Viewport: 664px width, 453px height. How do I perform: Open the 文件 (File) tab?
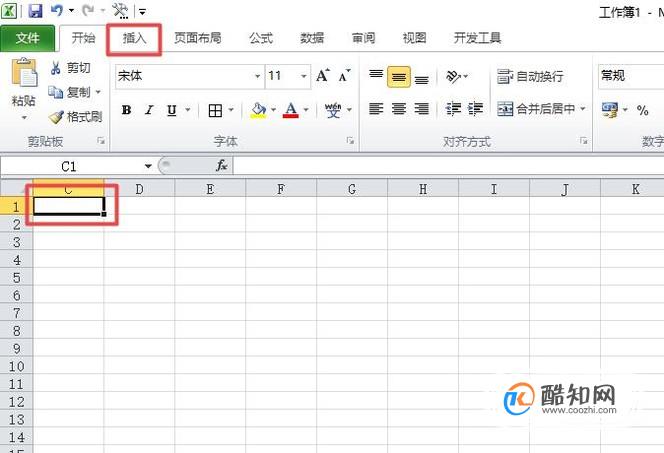click(x=28, y=38)
